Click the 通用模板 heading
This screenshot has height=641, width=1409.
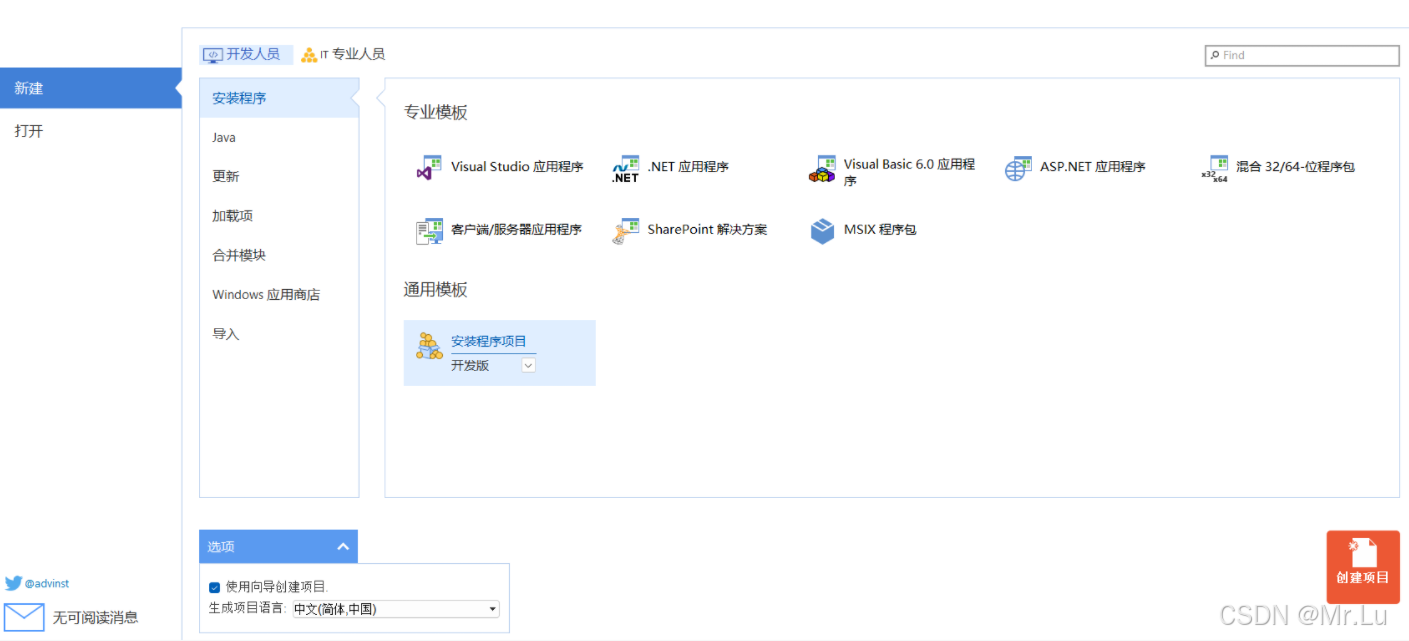435,290
